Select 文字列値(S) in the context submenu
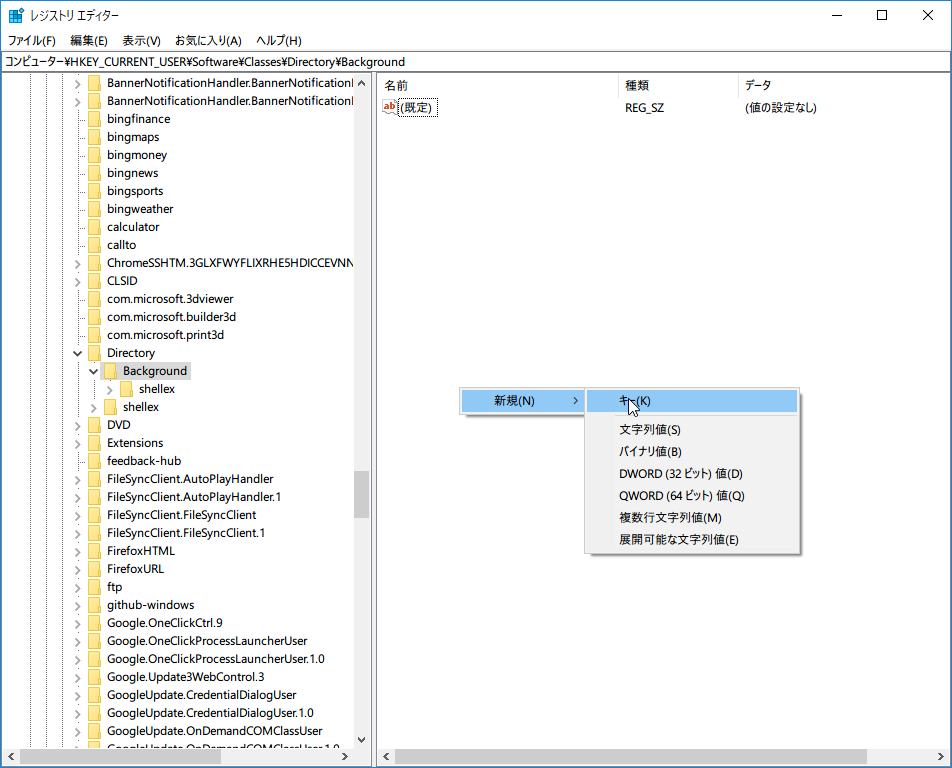The image size is (952, 768). click(x=650, y=430)
